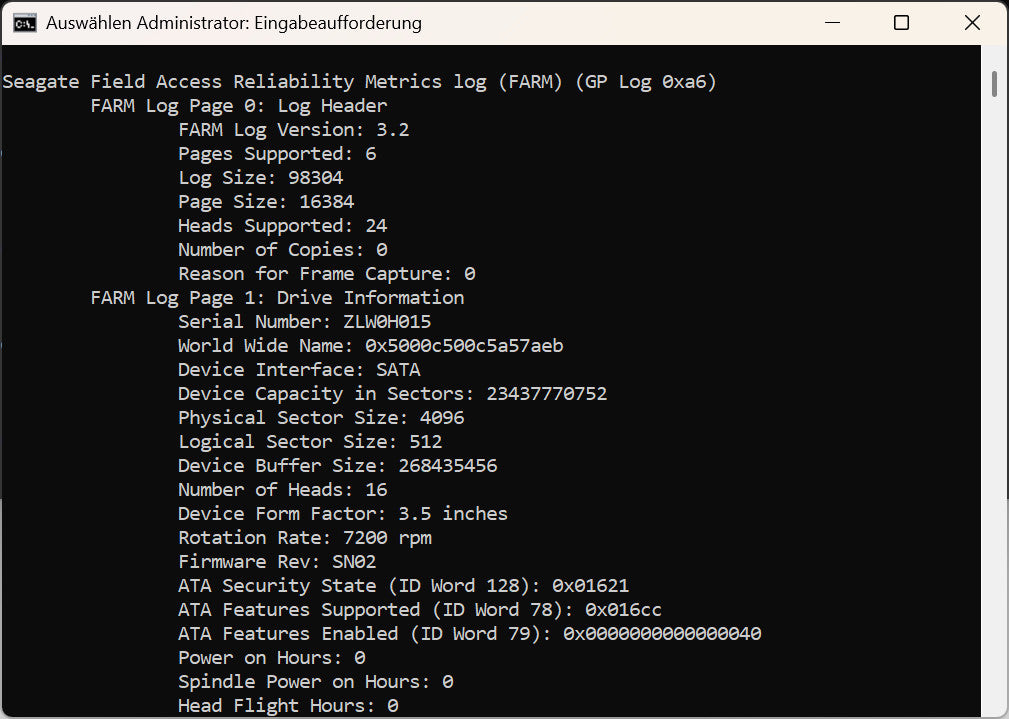1009x719 pixels.
Task: Click the window title text 'Auswählen Administrator: Eingabeaufforderung'
Action: tap(234, 23)
